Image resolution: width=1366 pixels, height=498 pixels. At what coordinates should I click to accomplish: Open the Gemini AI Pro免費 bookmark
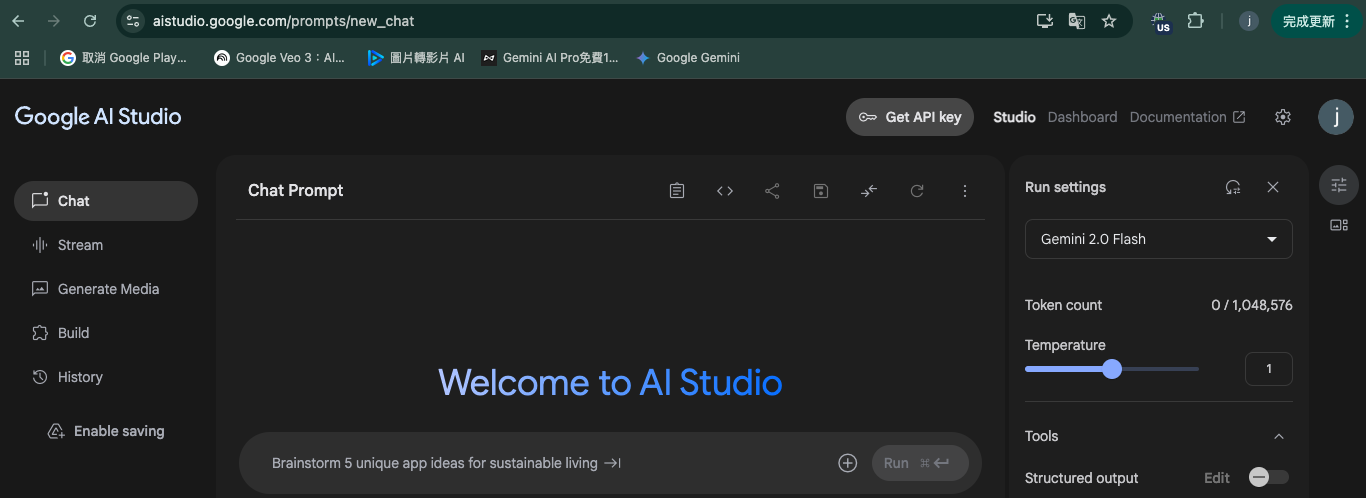click(550, 58)
